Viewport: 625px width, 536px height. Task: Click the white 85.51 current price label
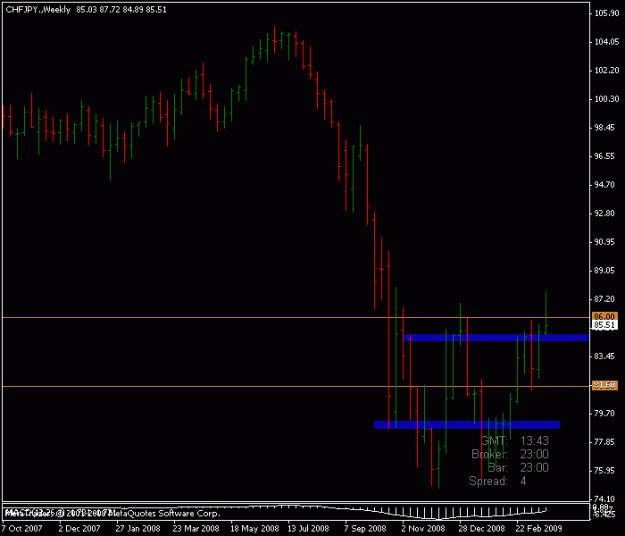click(605, 325)
